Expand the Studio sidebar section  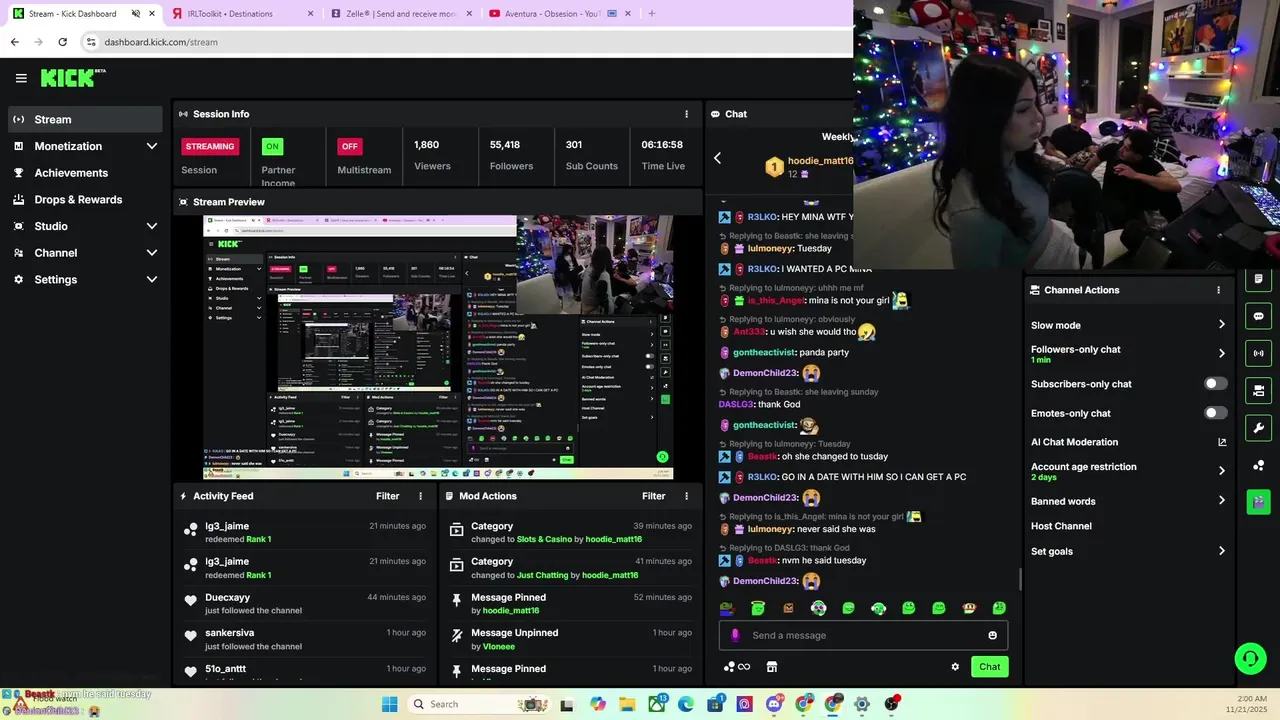pos(85,226)
